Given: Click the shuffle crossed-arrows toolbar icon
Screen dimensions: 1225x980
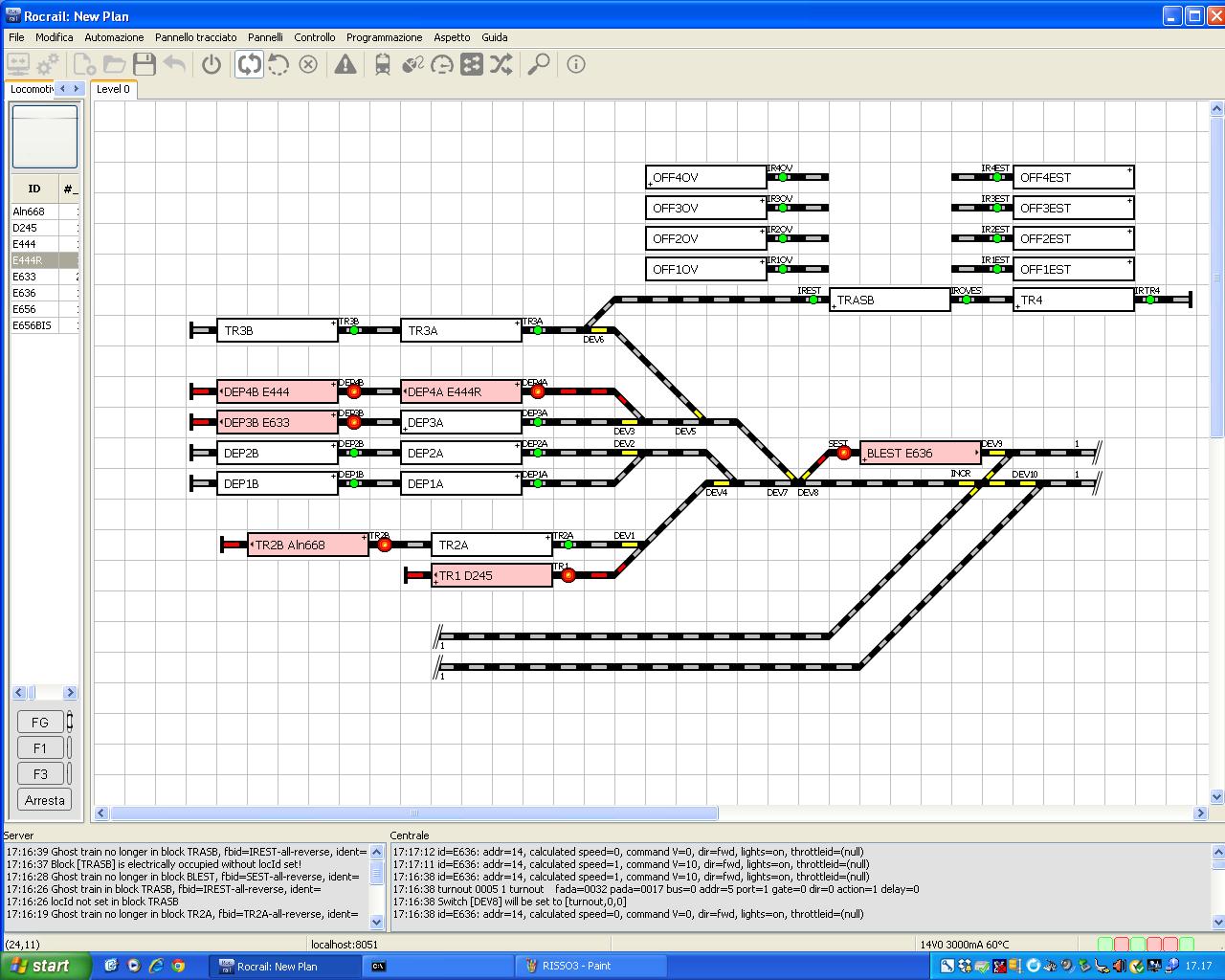Looking at the screenshot, I should (x=501, y=65).
